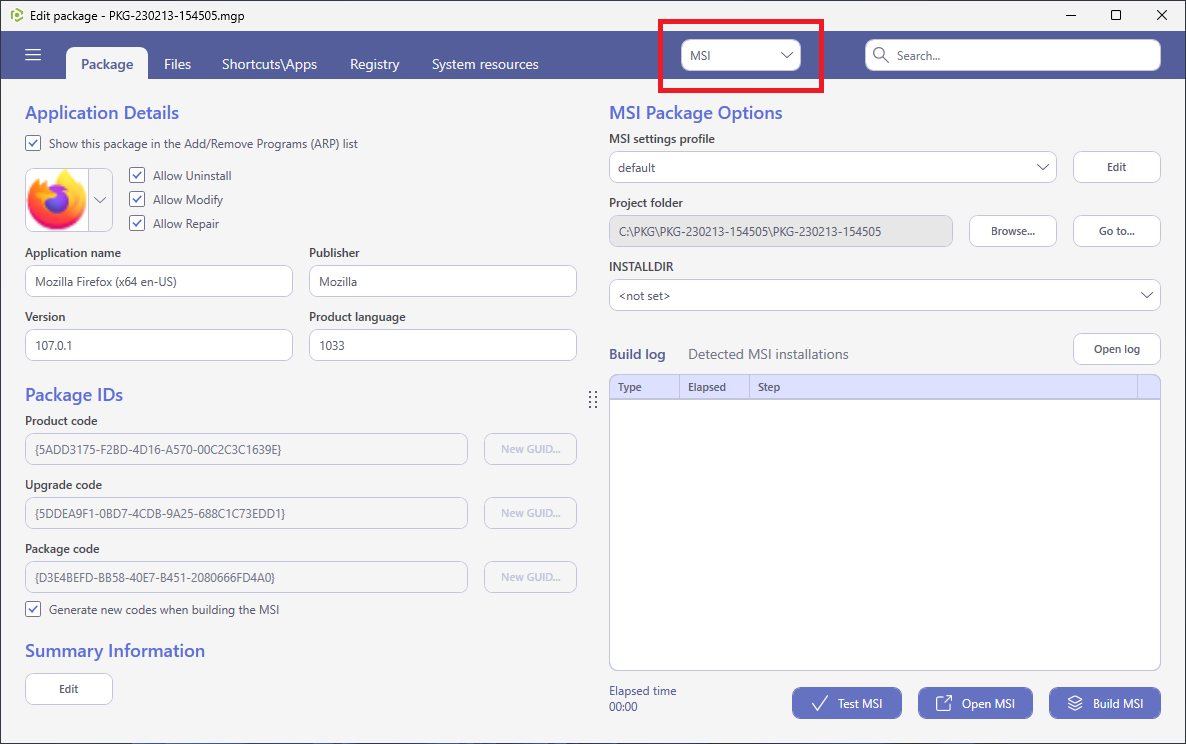Click the Package code field

(247, 577)
